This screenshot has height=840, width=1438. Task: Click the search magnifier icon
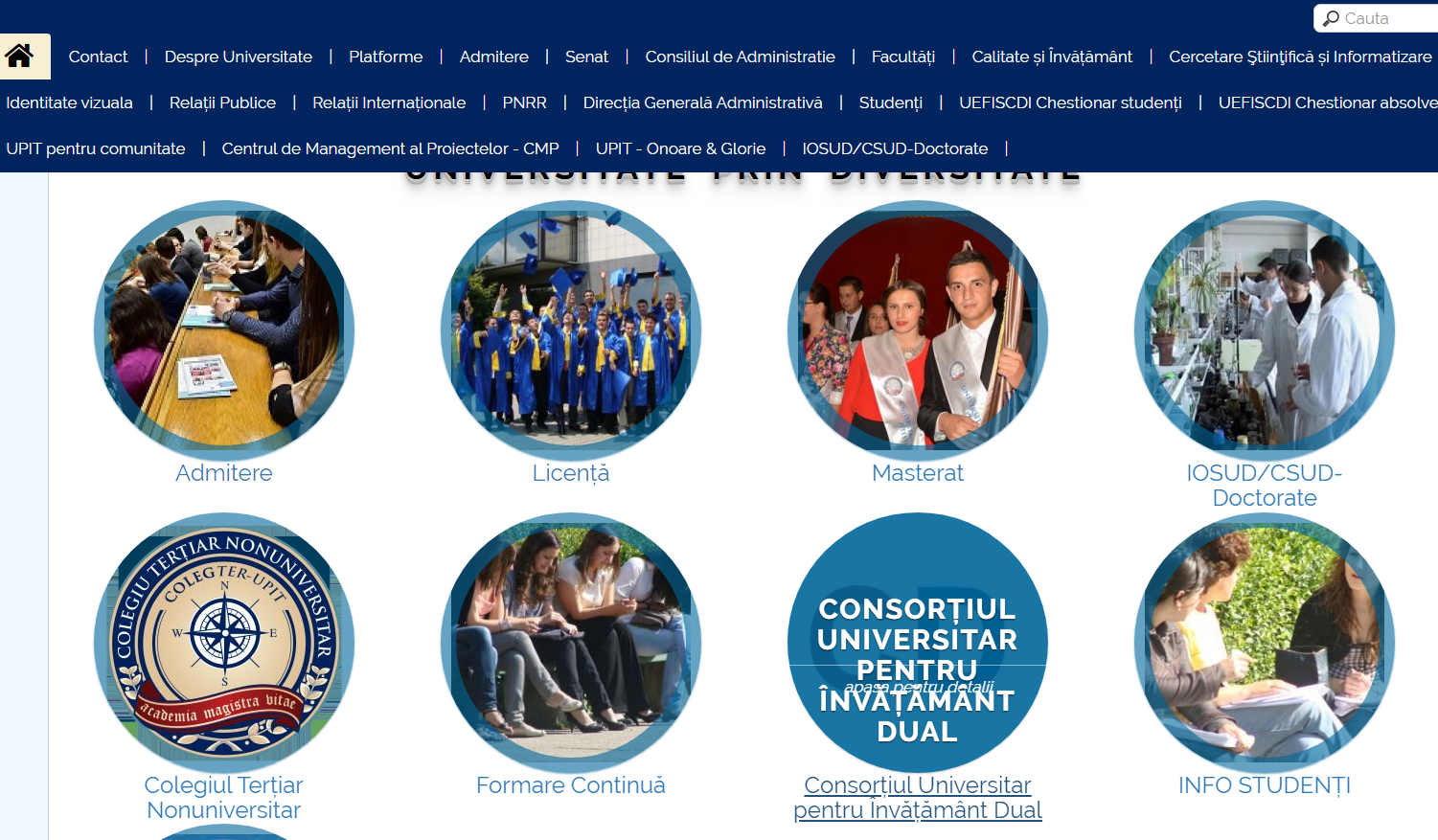(x=1331, y=18)
